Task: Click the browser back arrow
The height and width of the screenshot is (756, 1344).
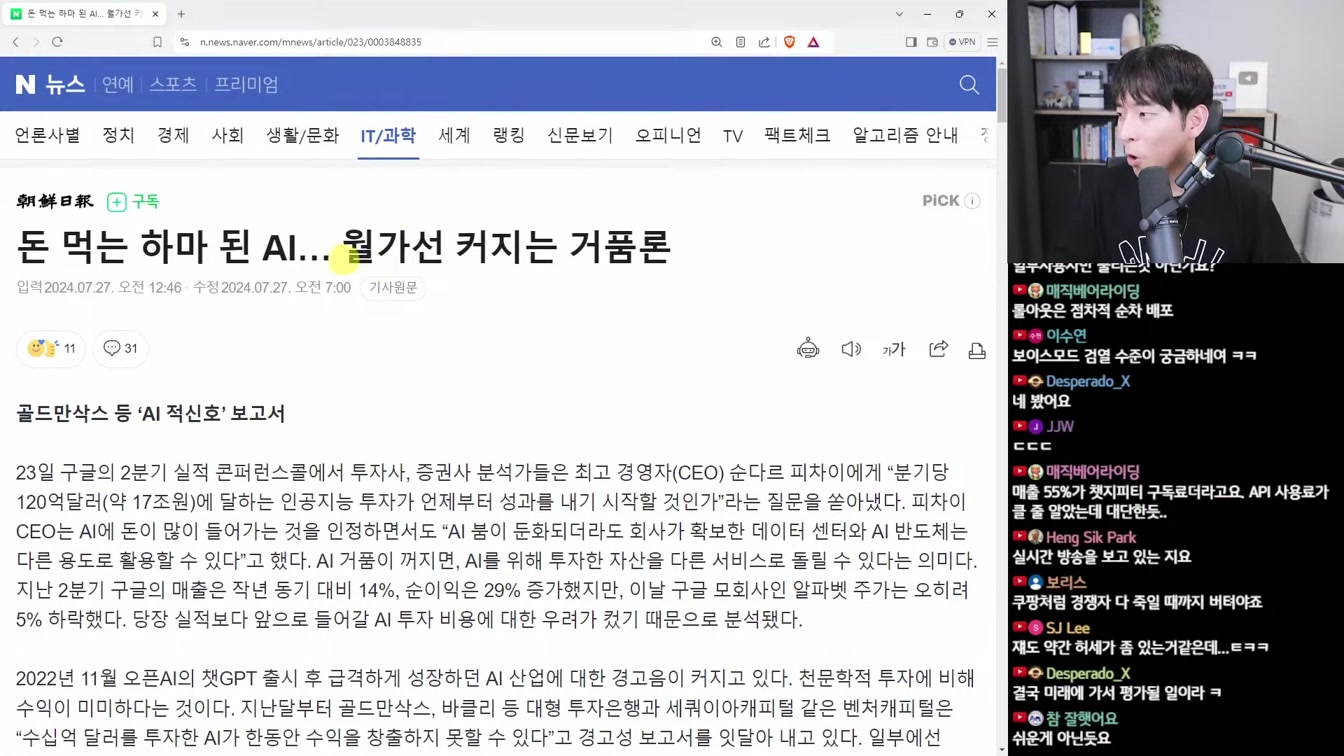Action: pos(16,42)
